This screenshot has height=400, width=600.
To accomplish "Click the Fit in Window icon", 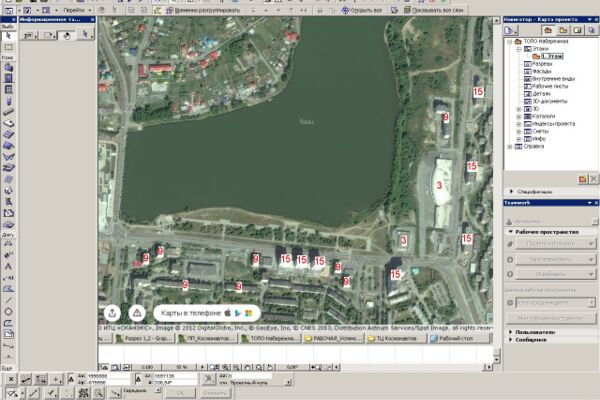I will click(259, 367).
